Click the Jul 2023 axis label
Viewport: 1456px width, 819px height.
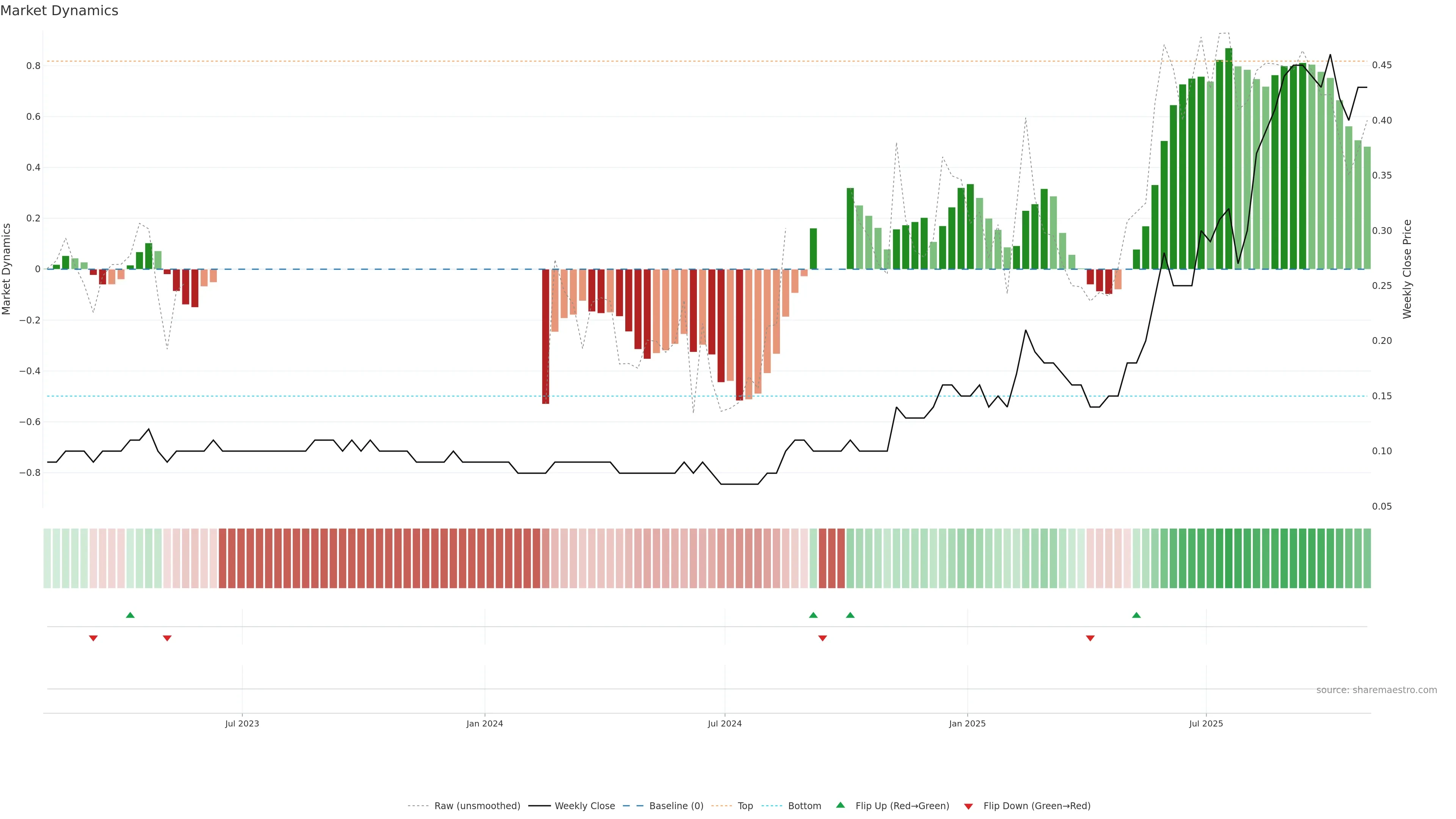point(242,723)
